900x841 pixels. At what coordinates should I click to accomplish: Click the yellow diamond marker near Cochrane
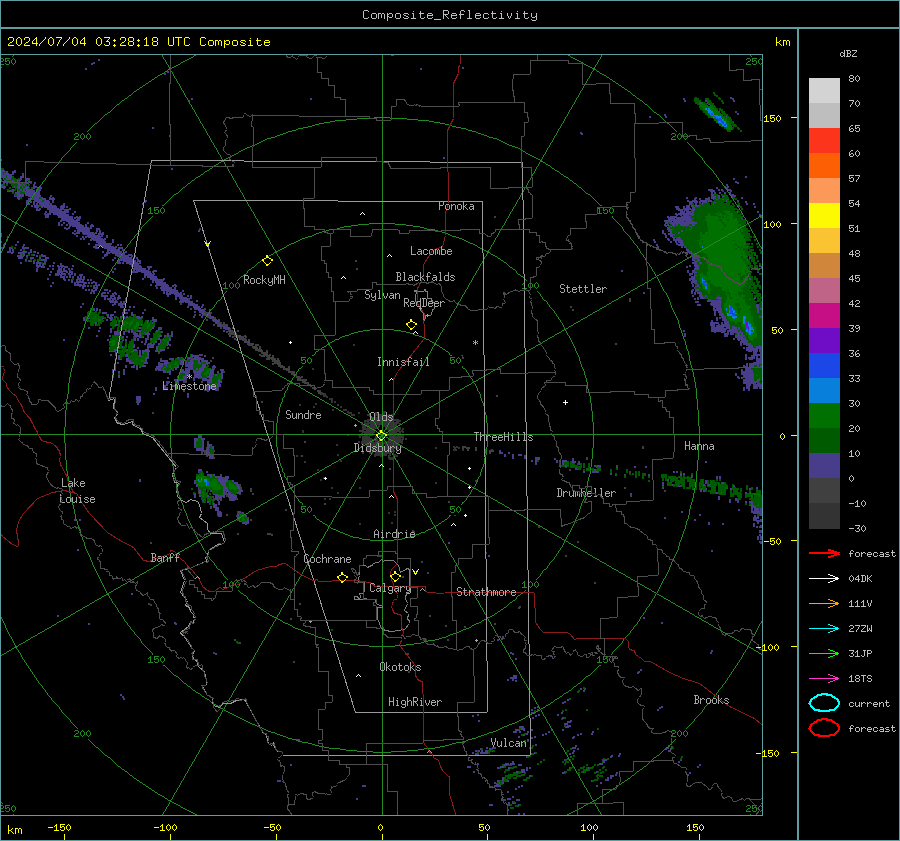342,577
